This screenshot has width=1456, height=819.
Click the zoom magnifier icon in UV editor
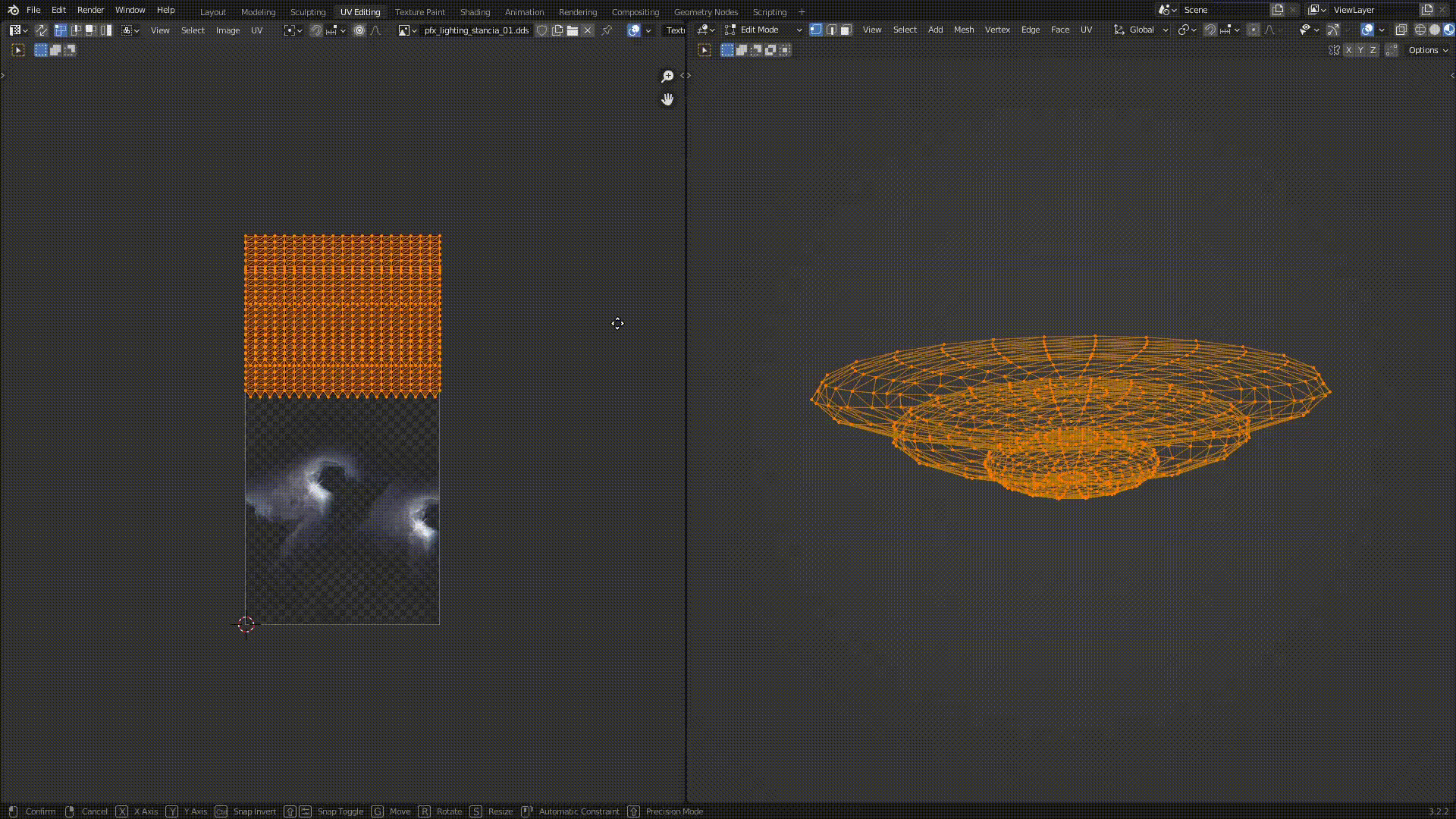point(667,77)
